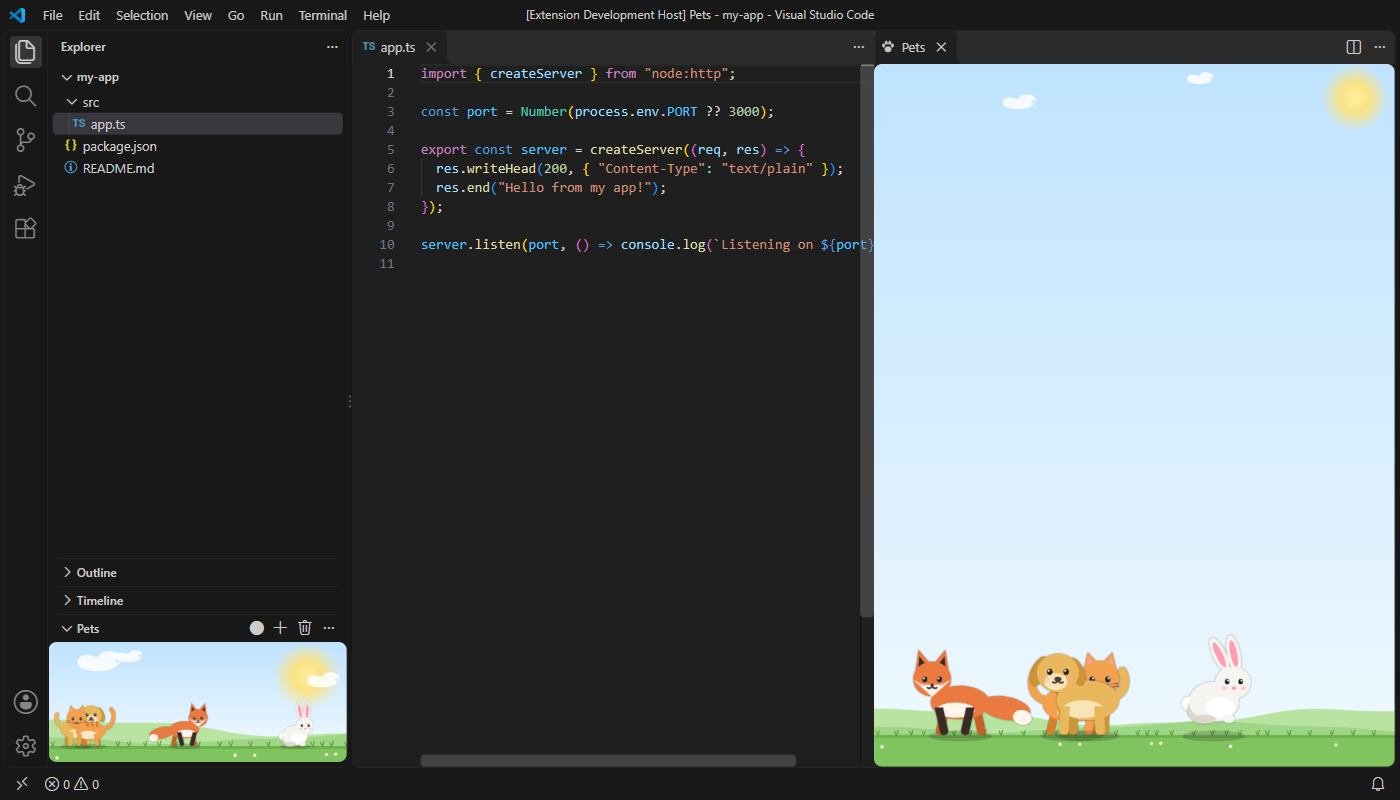1400x800 pixels.
Task: Open the Accounts menu in the activity bar
Action: click(26, 702)
